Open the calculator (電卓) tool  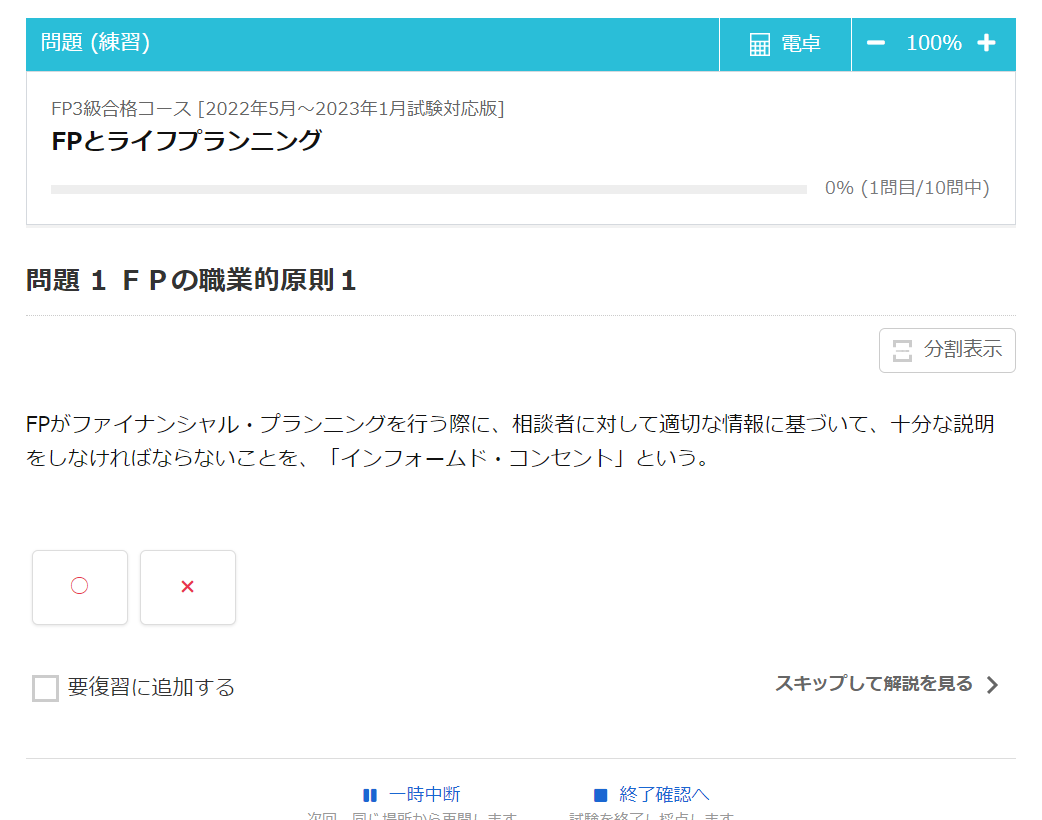(784, 43)
